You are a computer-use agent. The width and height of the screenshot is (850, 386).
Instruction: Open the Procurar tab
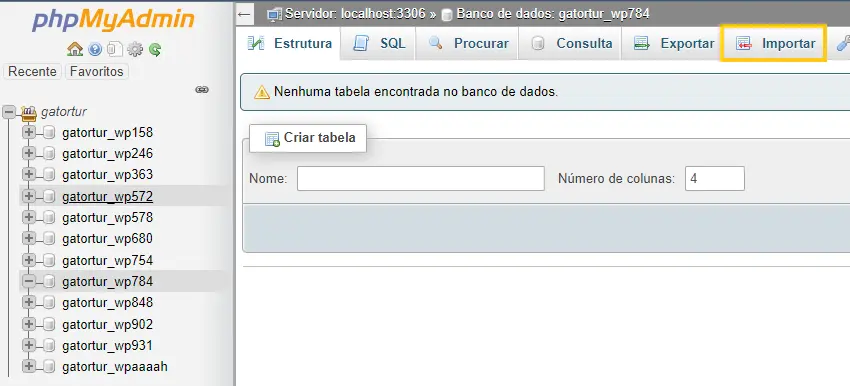pyautogui.click(x=467, y=43)
